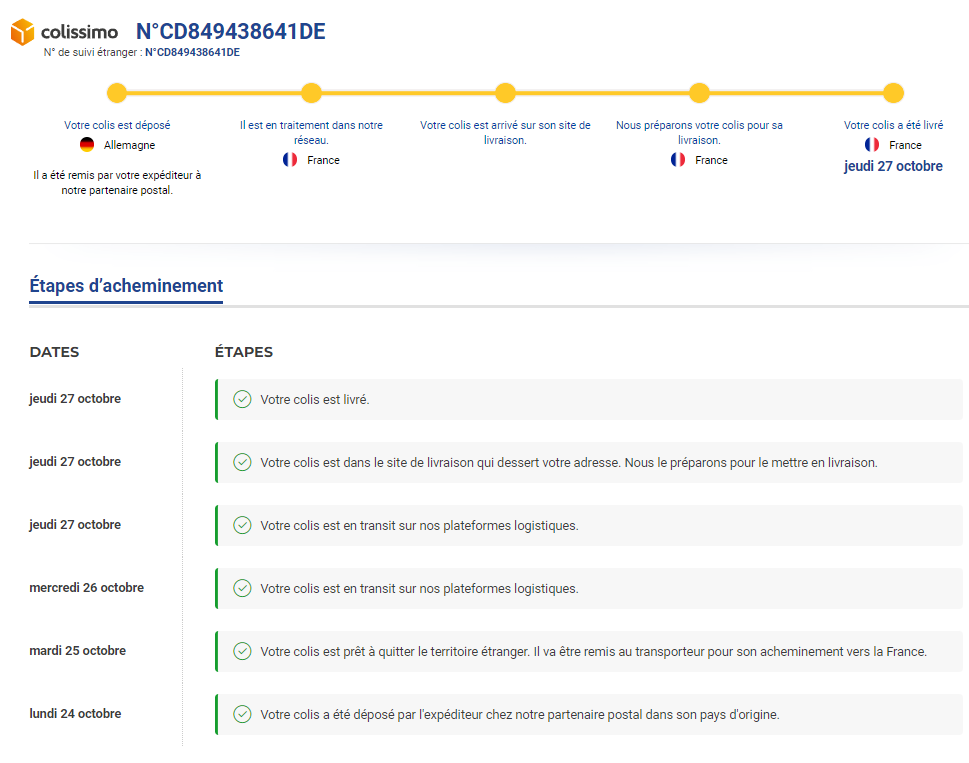Open the 'Étapes d'acheminement' tab

(126, 286)
